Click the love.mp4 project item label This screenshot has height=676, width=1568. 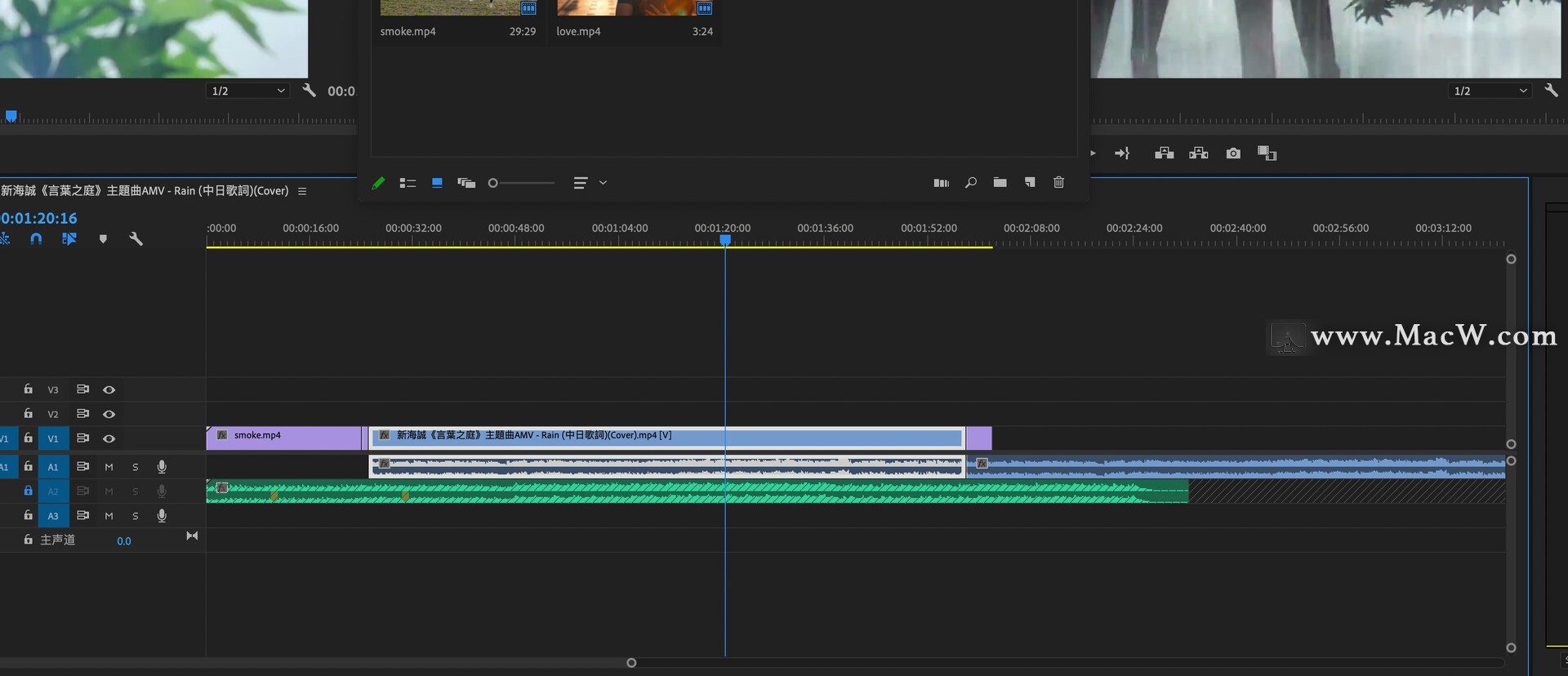(x=578, y=32)
